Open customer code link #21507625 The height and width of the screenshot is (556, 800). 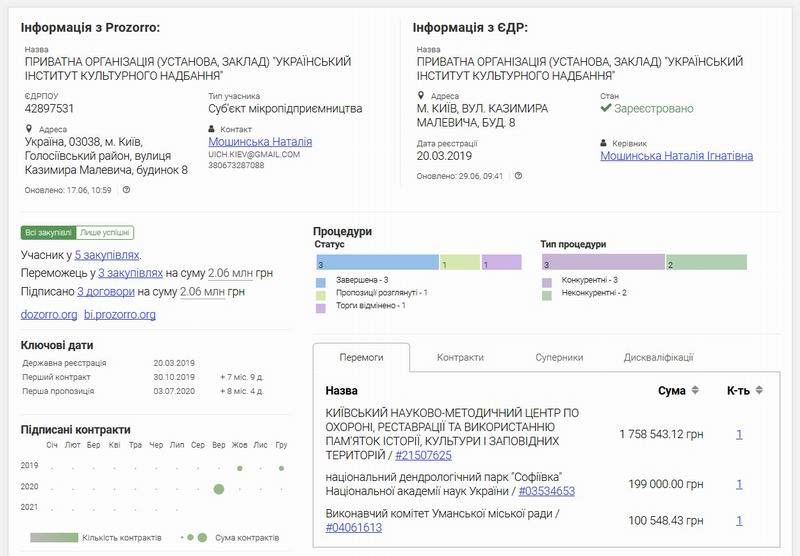coord(423,455)
